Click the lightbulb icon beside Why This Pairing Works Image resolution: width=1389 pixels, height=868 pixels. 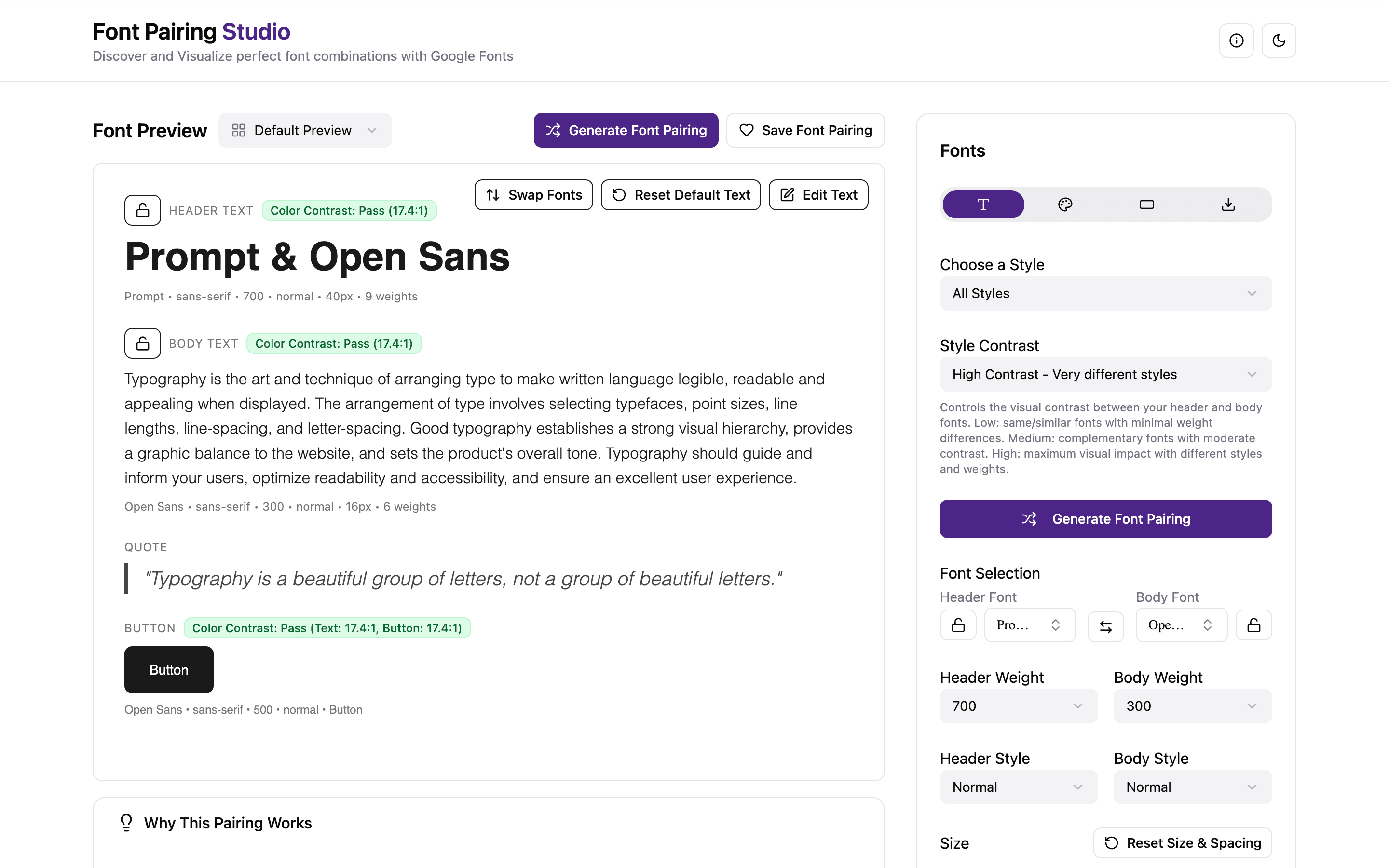point(126,823)
